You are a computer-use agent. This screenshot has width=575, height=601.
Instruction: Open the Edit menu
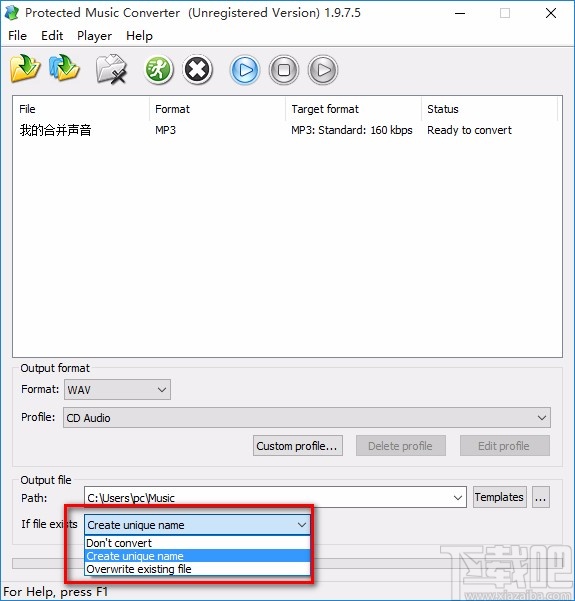52,36
